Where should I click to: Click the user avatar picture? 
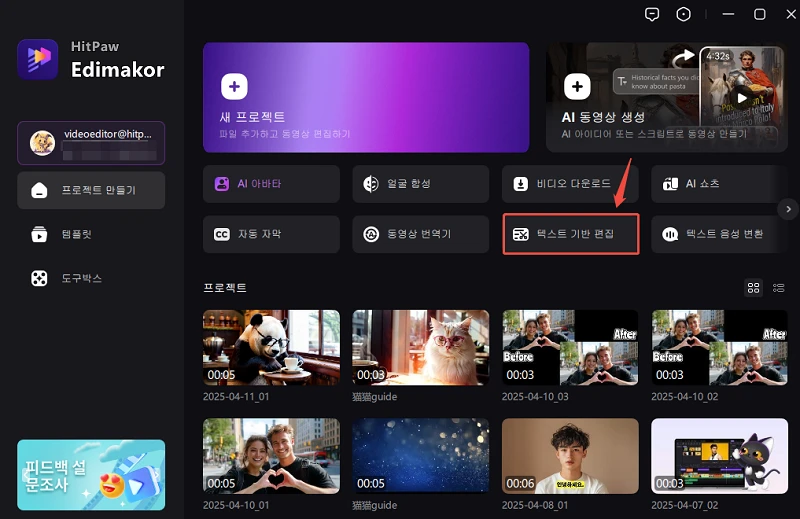(42, 143)
